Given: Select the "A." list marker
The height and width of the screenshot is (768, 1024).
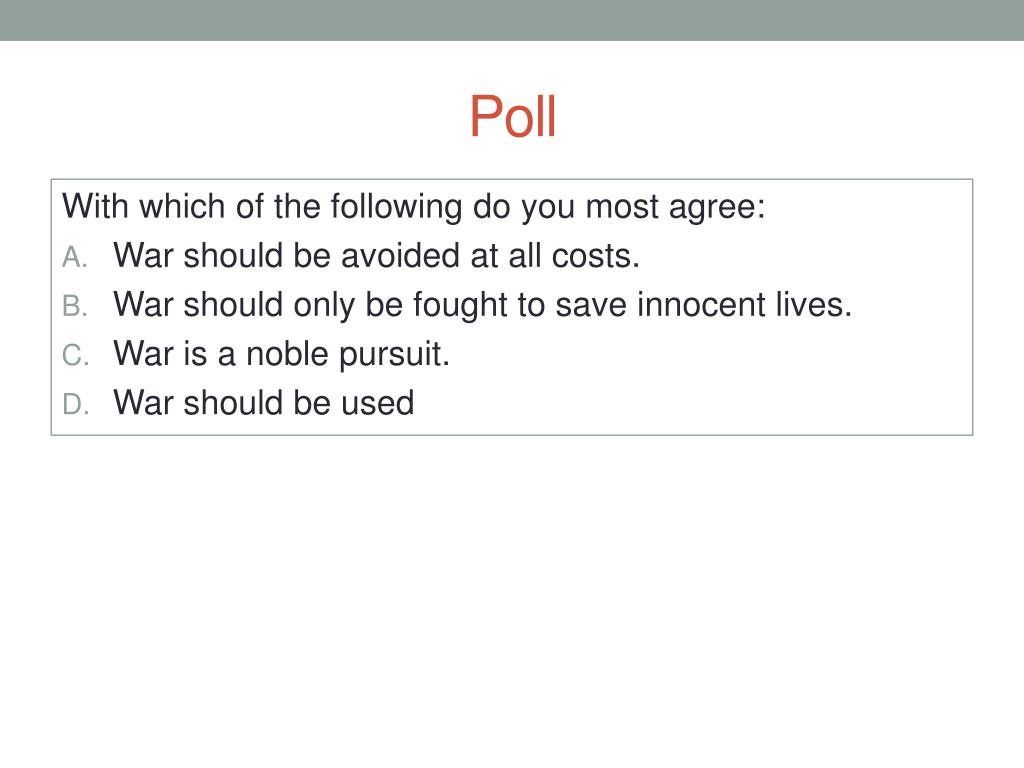Looking at the screenshot, I should [x=76, y=257].
